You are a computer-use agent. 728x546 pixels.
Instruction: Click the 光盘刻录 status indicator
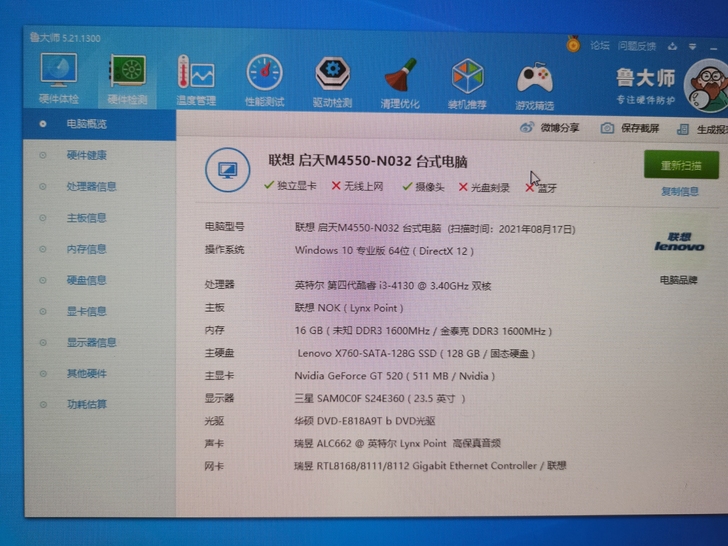[484, 187]
